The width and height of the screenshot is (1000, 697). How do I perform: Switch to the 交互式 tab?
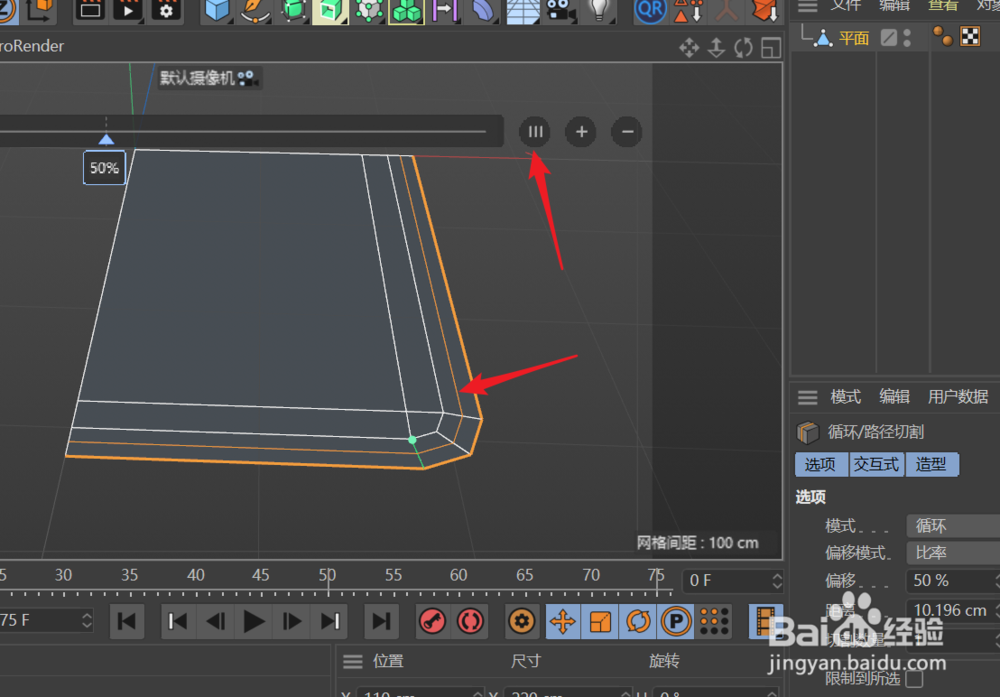pyautogui.click(x=876, y=464)
